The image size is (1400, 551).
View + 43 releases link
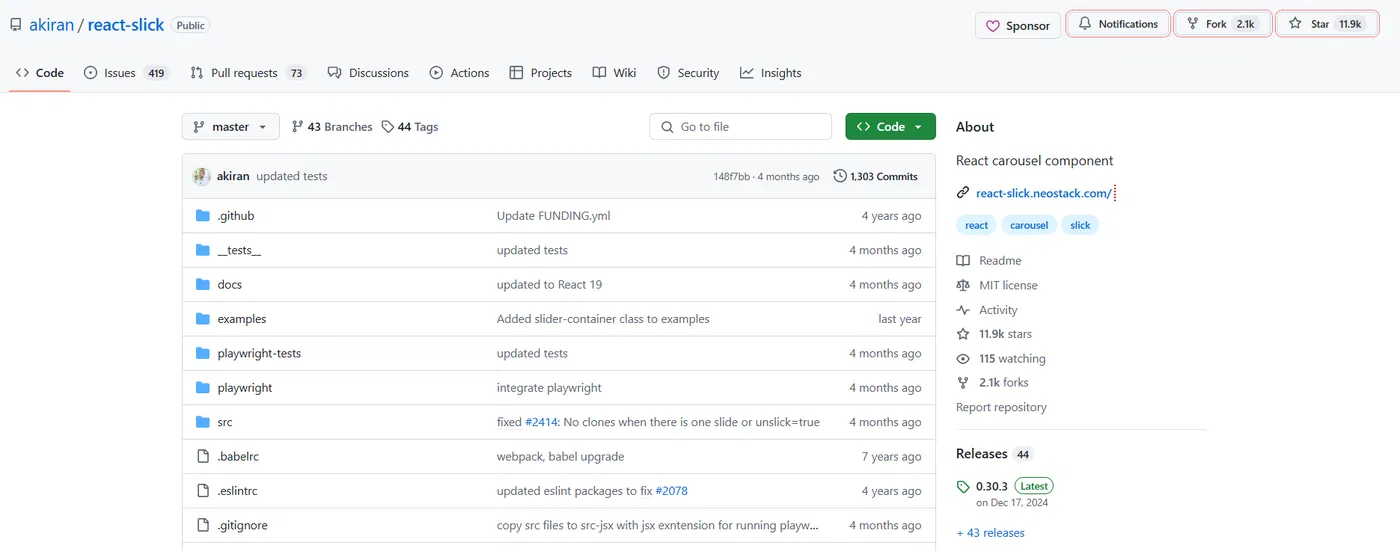[x=990, y=533]
